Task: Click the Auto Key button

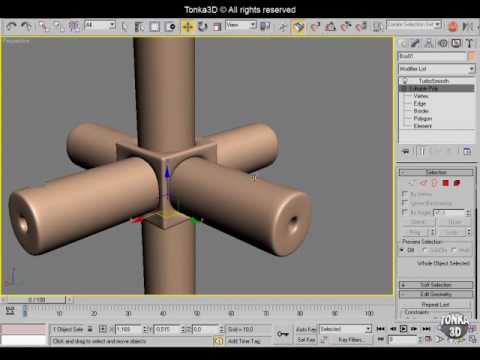Action: tap(306, 330)
